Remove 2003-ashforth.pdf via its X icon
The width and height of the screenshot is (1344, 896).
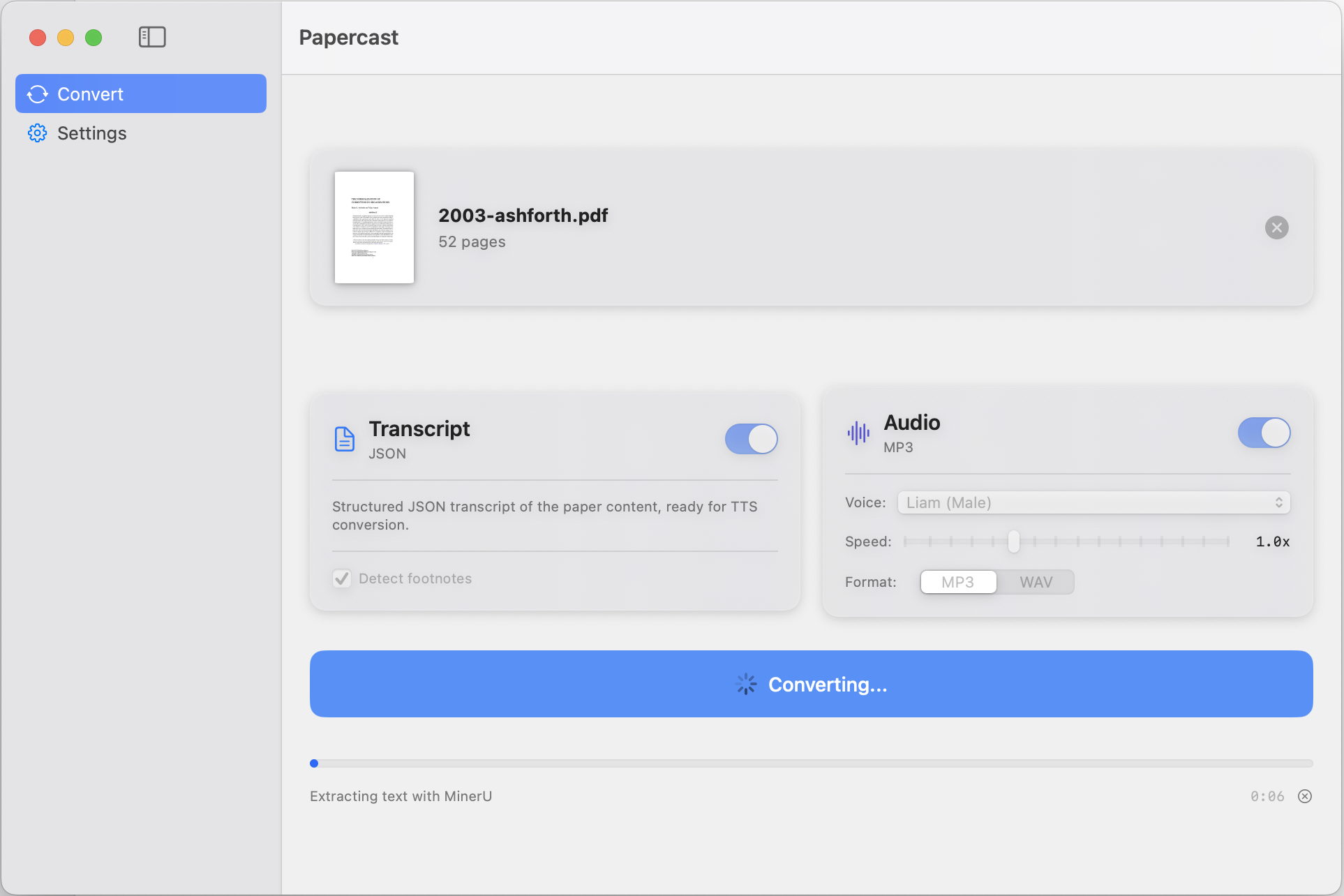(1276, 227)
